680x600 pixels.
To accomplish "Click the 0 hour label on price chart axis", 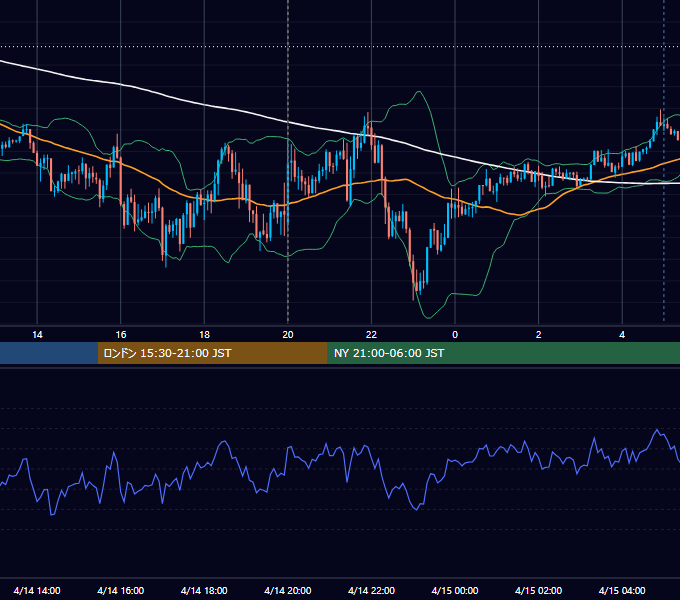I will pos(455,335).
